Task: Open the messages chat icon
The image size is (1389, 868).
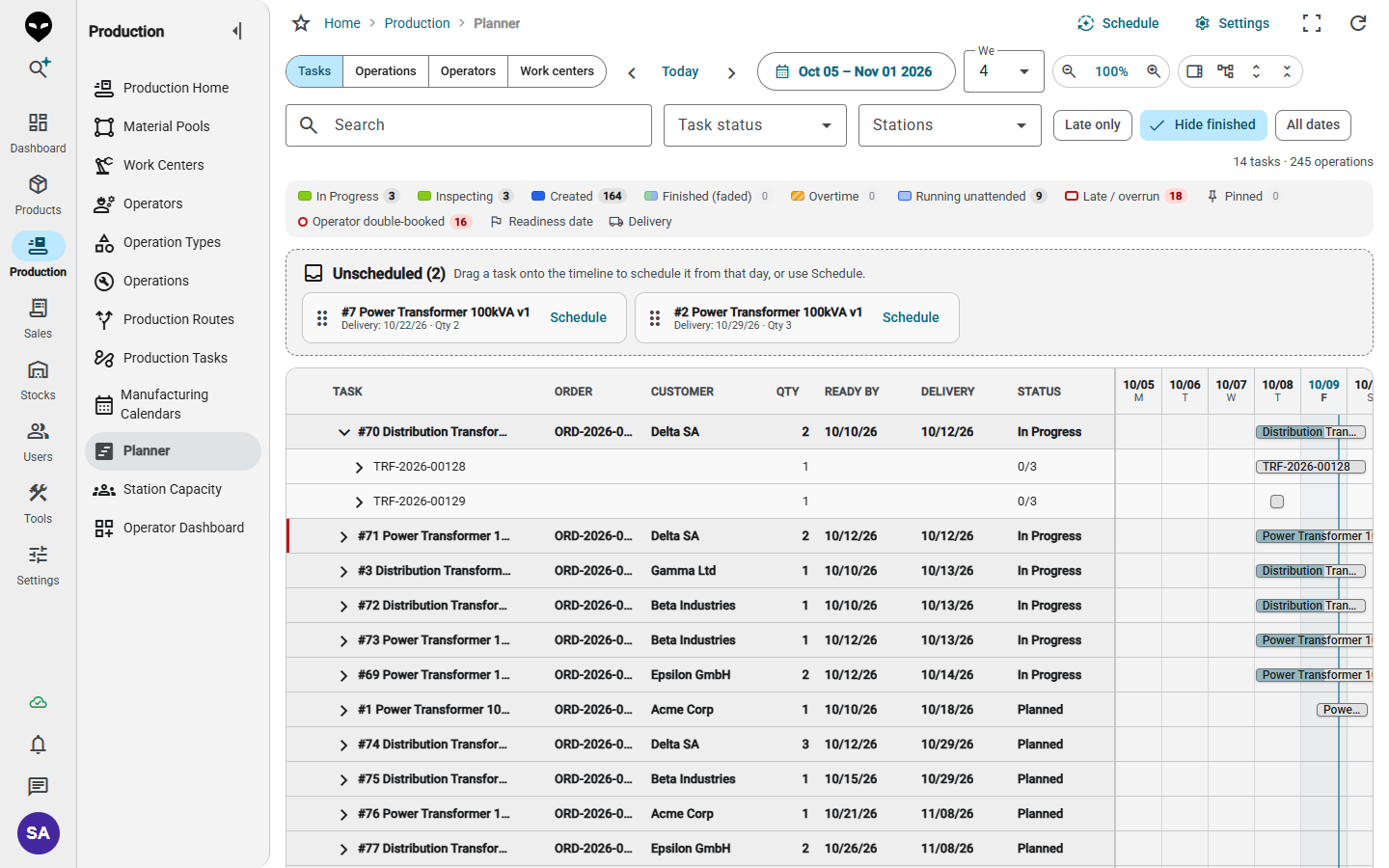Action: 39,787
